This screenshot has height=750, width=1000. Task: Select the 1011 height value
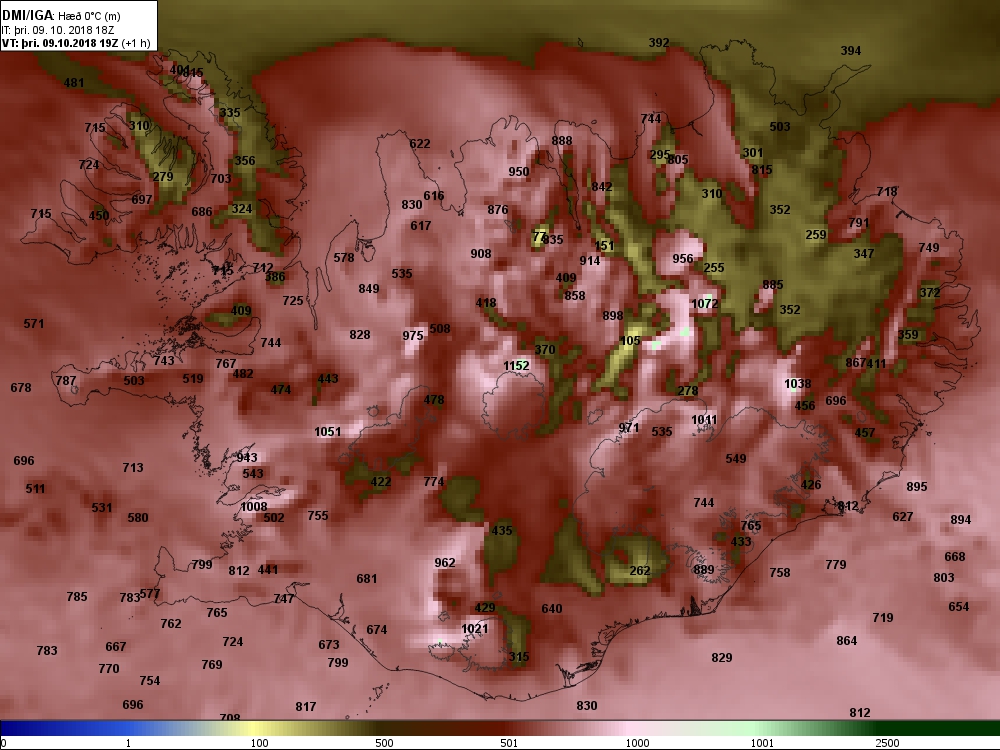click(x=704, y=420)
